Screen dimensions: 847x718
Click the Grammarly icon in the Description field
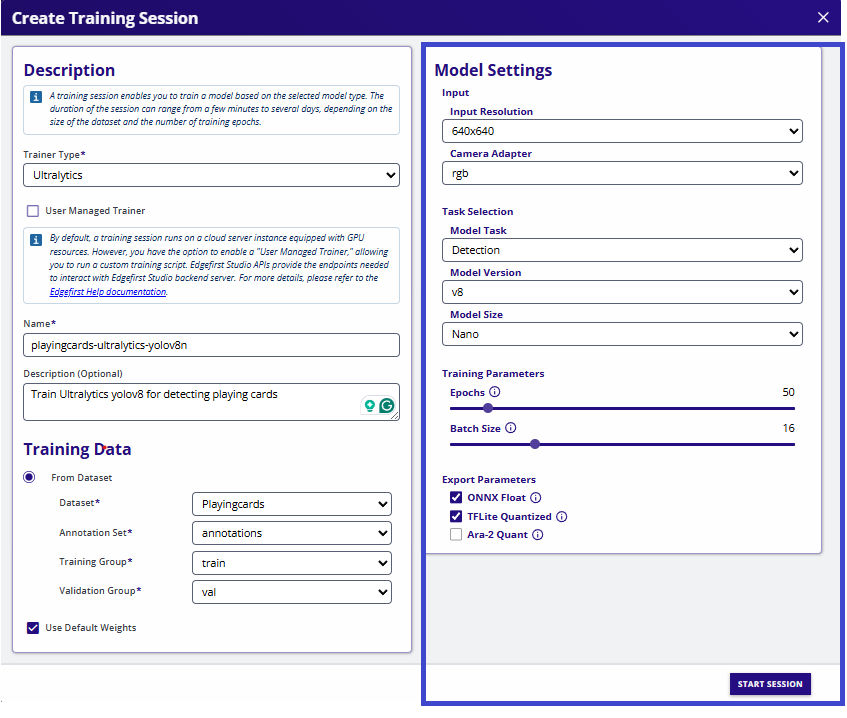[x=386, y=406]
